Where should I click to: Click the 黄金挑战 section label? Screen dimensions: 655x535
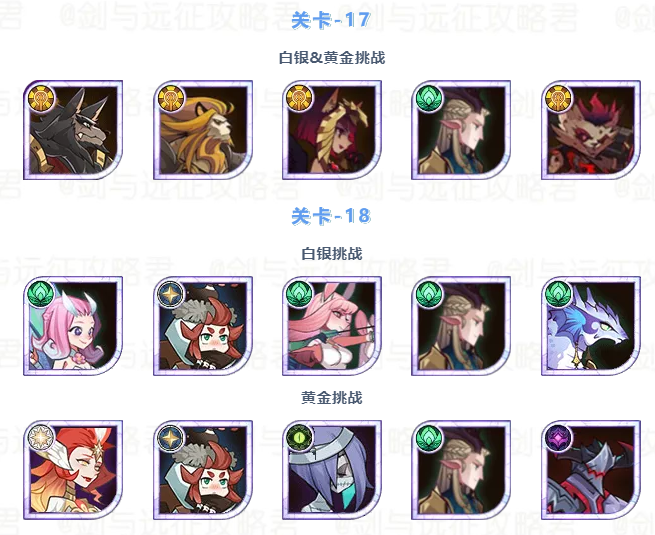click(332, 398)
